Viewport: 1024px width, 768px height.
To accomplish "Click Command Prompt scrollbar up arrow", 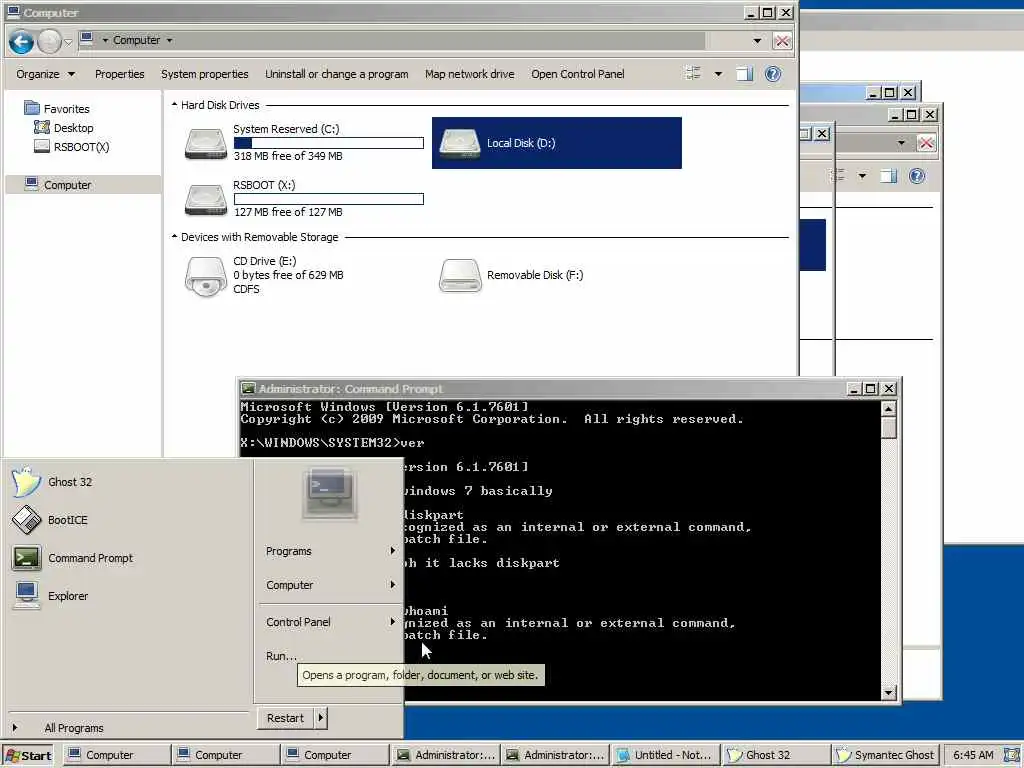I will click(x=888, y=409).
